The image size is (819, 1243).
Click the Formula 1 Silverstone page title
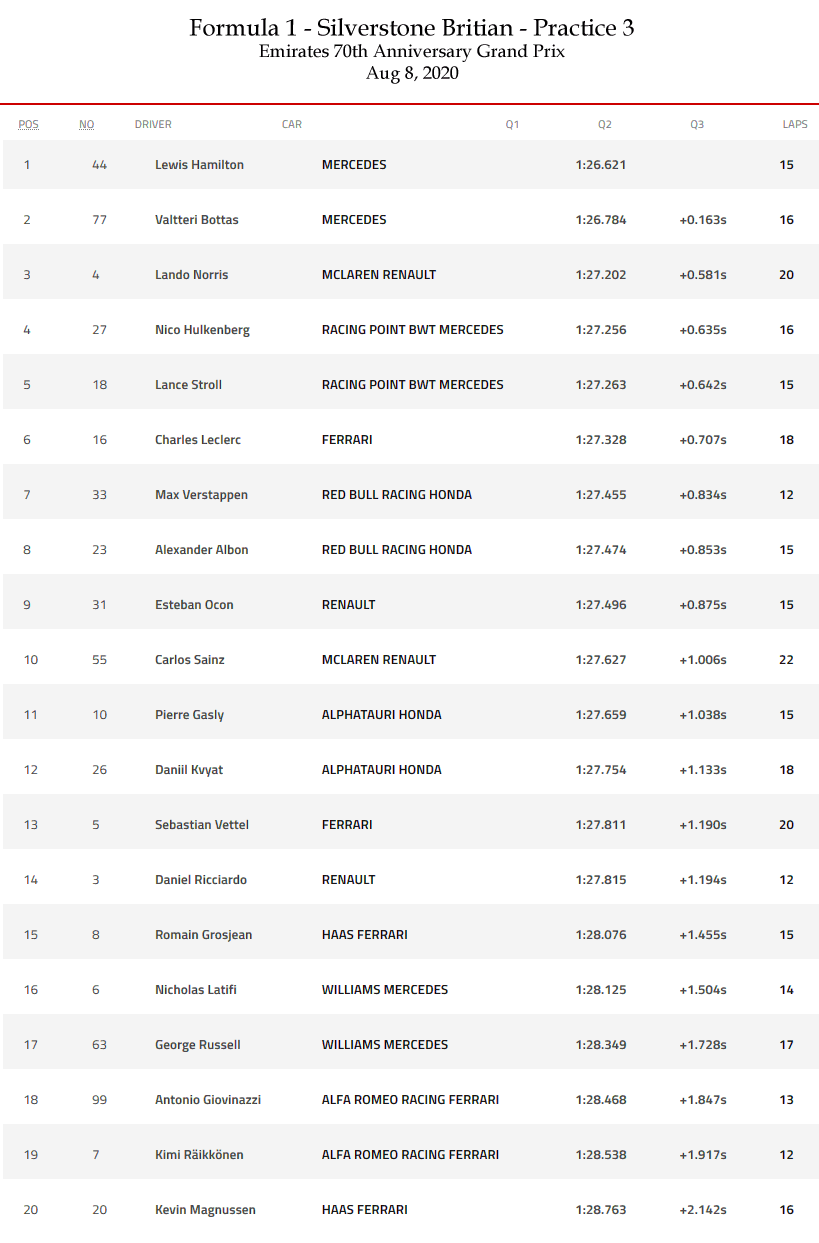(x=411, y=28)
